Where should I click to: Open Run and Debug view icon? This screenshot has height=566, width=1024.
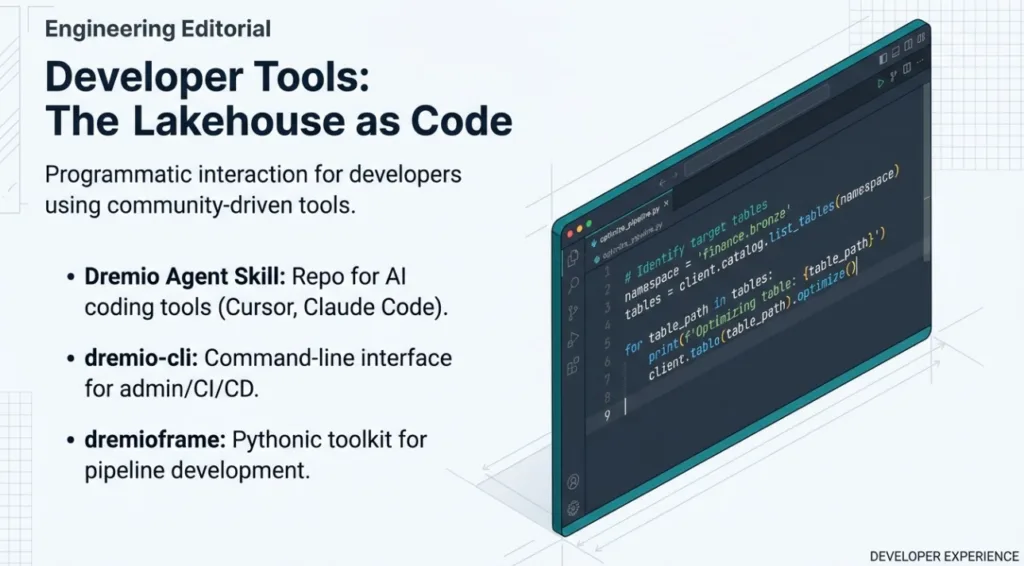coord(573,340)
